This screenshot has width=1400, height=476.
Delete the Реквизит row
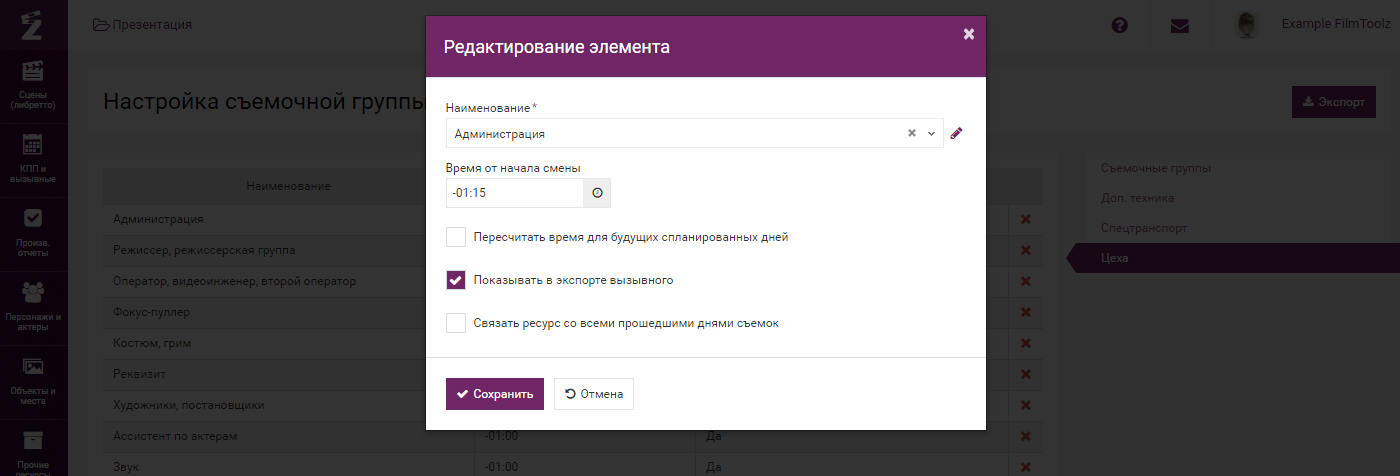pos(1025,375)
